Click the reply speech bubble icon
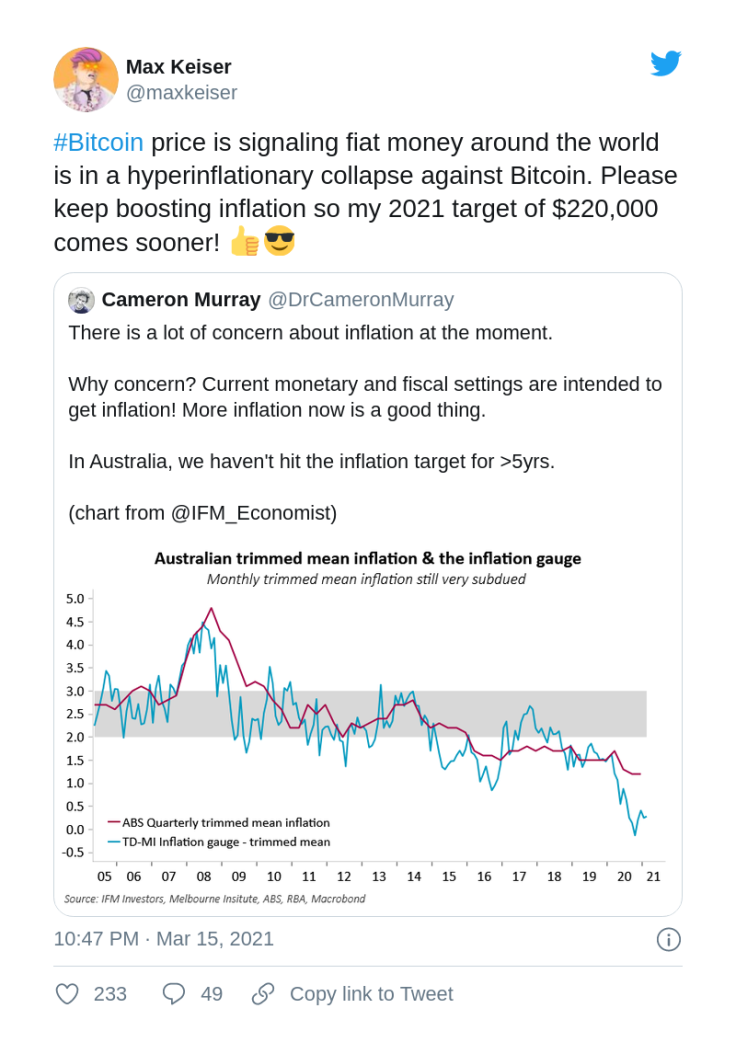The width and height of the screenshot is (736, 1054). (x=174, y=994)
